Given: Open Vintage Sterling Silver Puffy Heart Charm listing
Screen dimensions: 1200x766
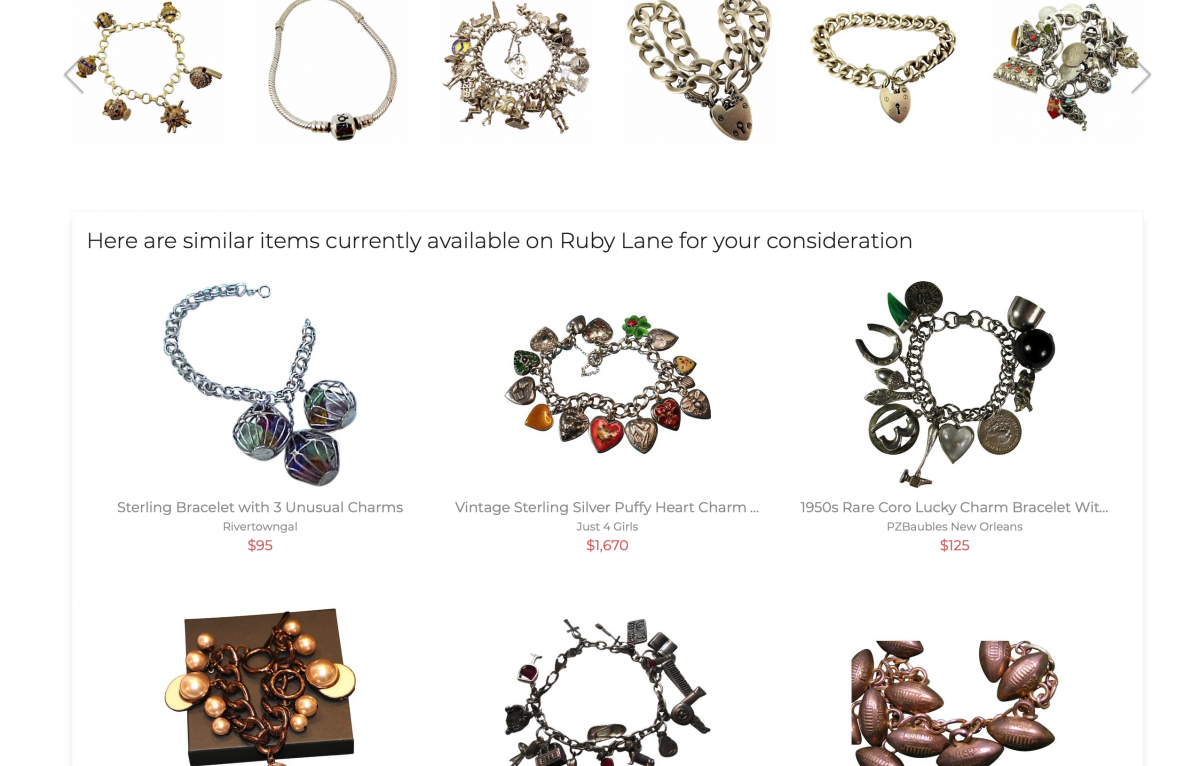Looking at the screenshot, I should [x=607, y=507].
